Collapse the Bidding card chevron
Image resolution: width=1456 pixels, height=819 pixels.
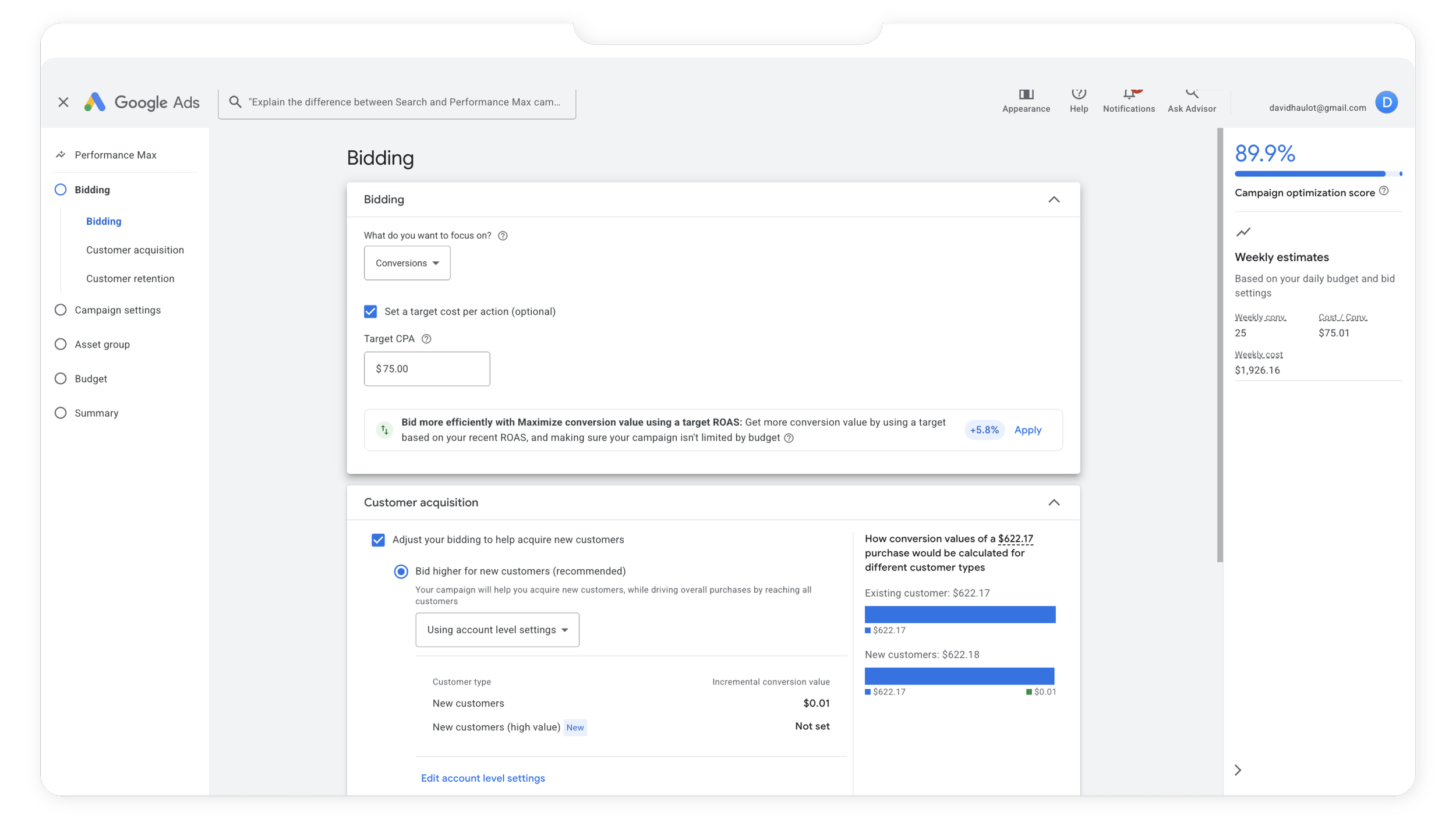[1054, 200]
